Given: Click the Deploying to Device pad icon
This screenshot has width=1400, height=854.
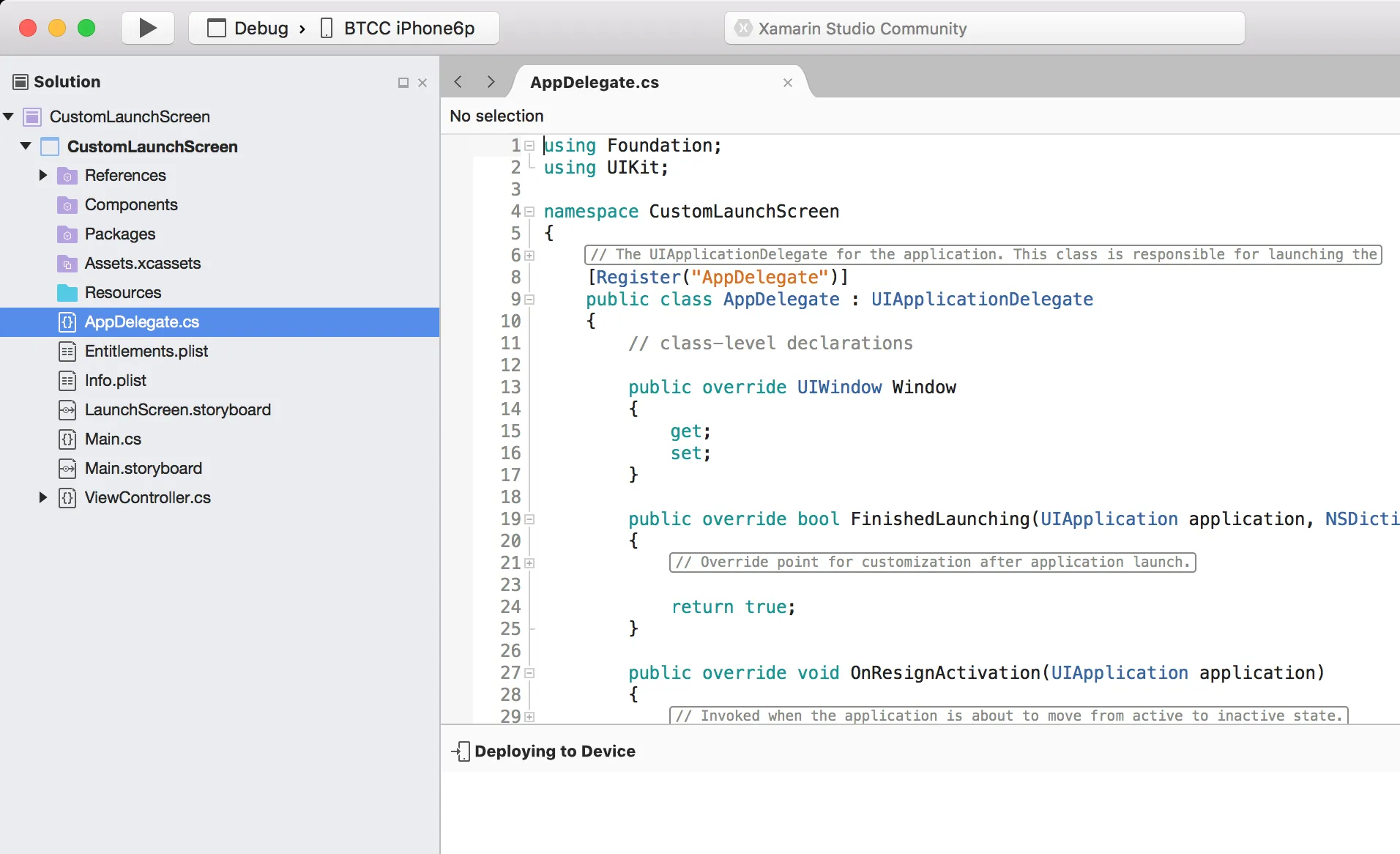Looking at the screenshot, I should [461, 751].
